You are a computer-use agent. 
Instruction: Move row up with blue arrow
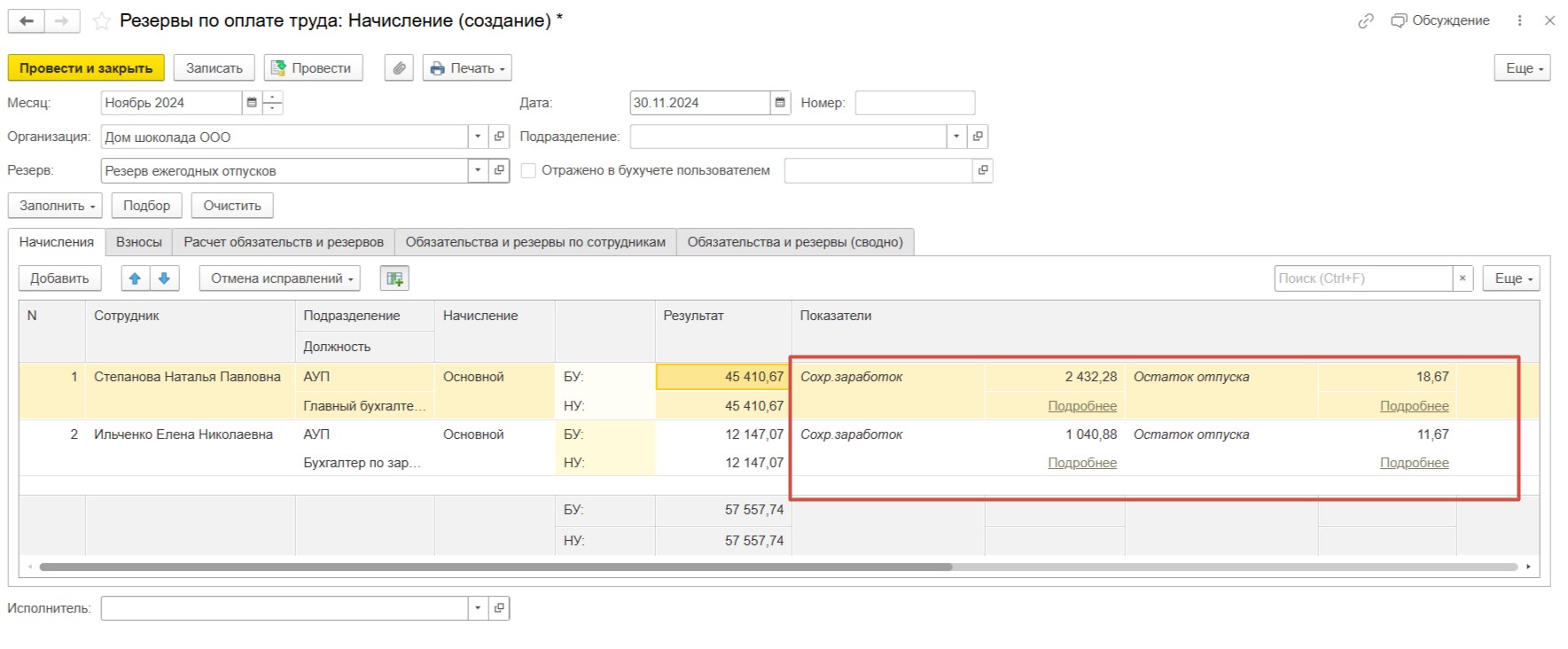click(135, 278)
